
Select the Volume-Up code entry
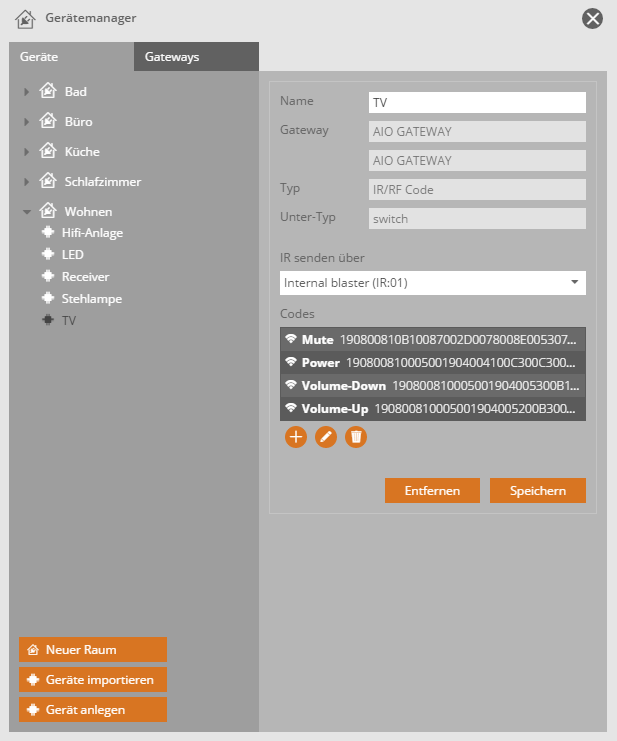[432, 409]
